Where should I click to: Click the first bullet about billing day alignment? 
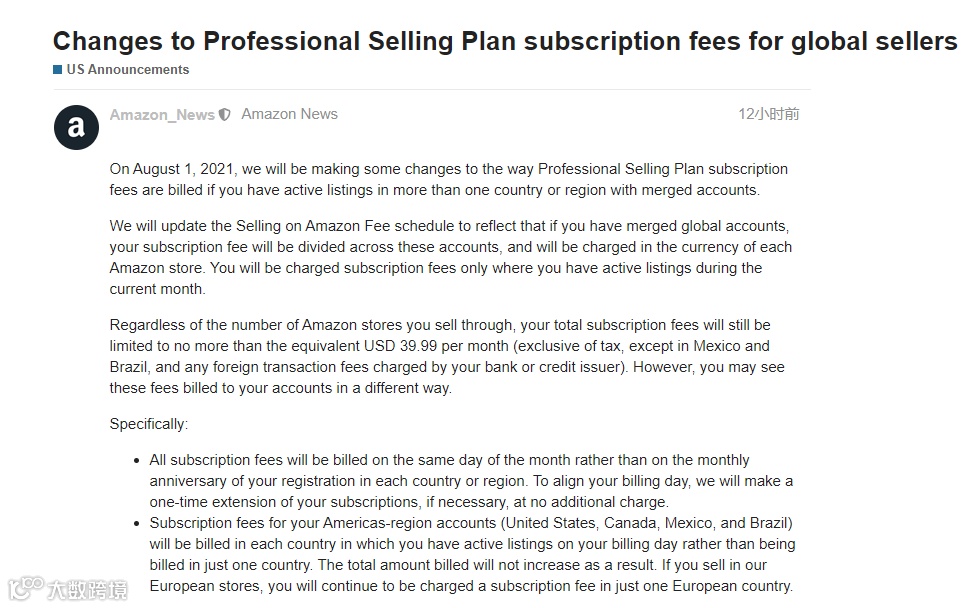[471, 481]
